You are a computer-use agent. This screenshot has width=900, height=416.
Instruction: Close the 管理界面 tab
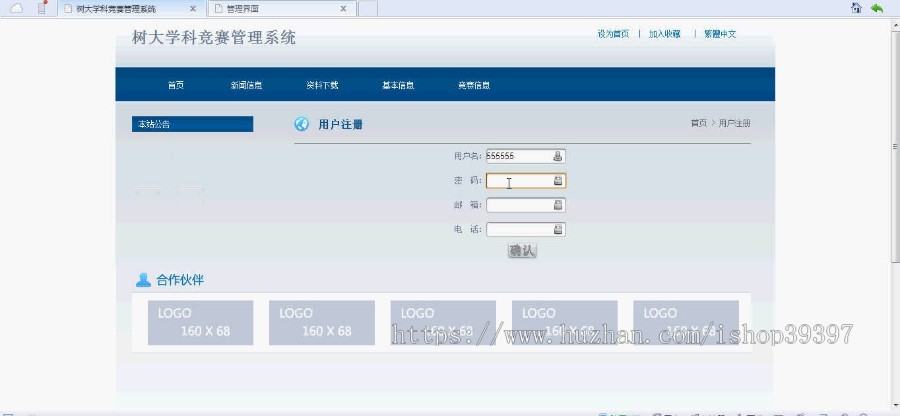click(343, 9)
